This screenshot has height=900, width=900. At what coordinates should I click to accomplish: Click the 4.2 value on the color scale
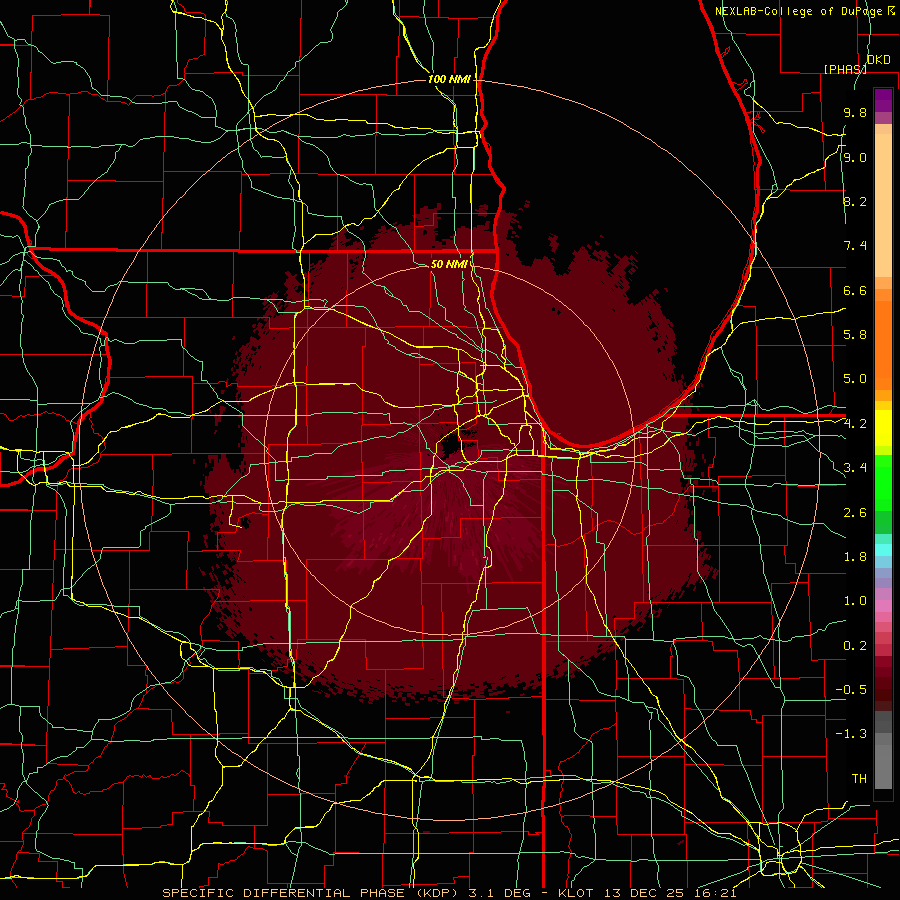[855, 424]
